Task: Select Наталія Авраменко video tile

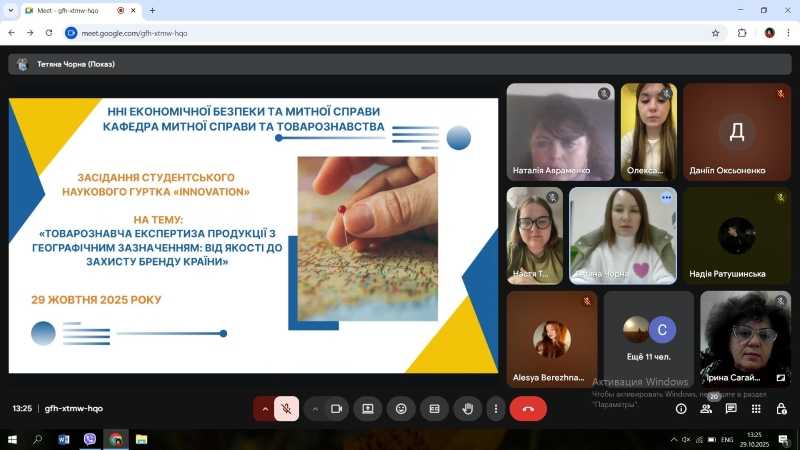Action: [x=560, y=132]
